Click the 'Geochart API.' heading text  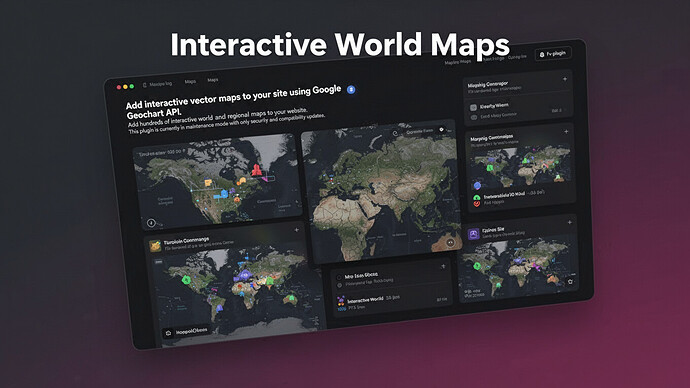154,113
